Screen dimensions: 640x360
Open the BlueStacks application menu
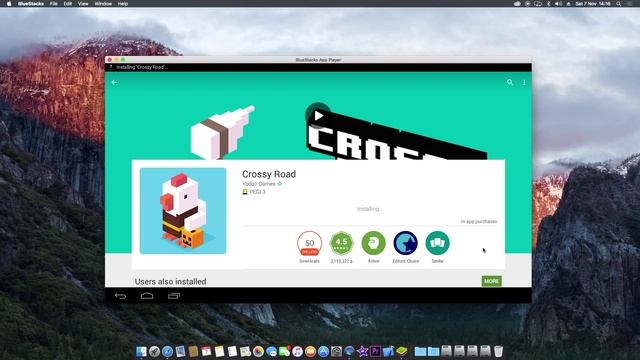tap(31, 4)
